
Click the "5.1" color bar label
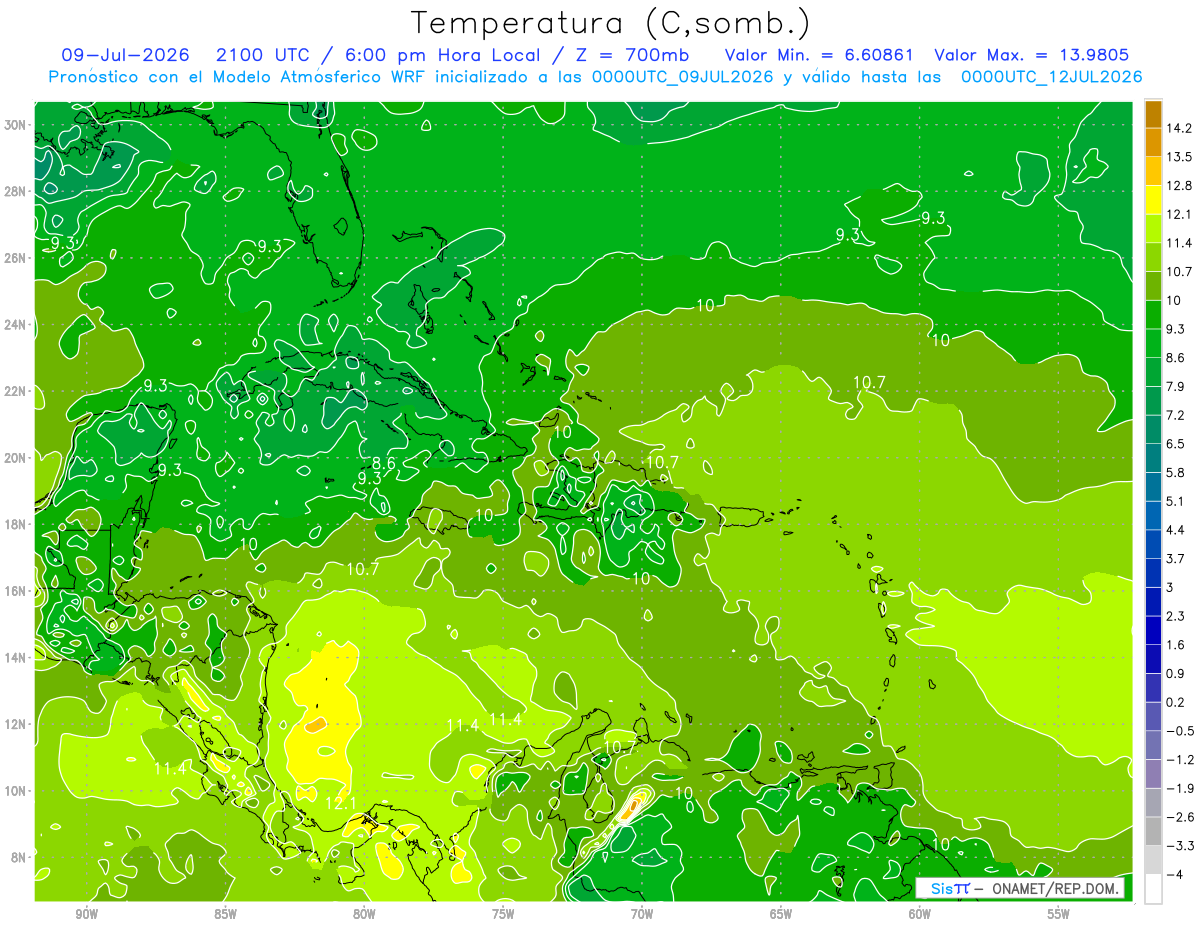1174,502
